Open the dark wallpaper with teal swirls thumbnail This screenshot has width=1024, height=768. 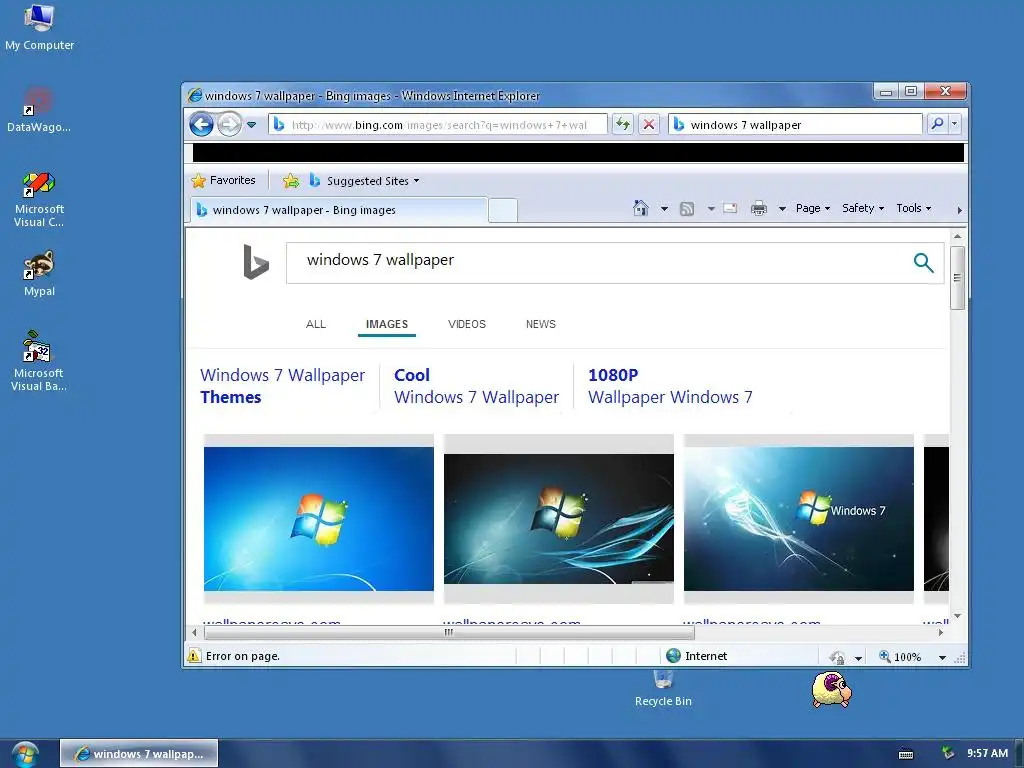(558, 519)
